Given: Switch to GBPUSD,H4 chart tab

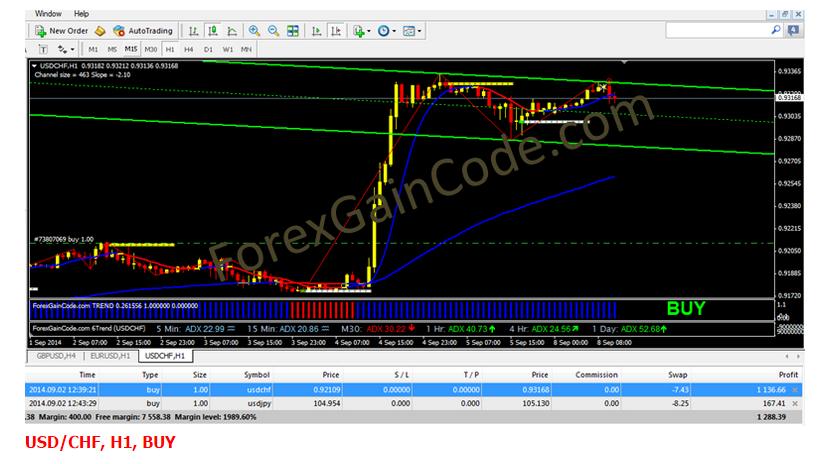Looking at the screenshot, I should (56, 356).
